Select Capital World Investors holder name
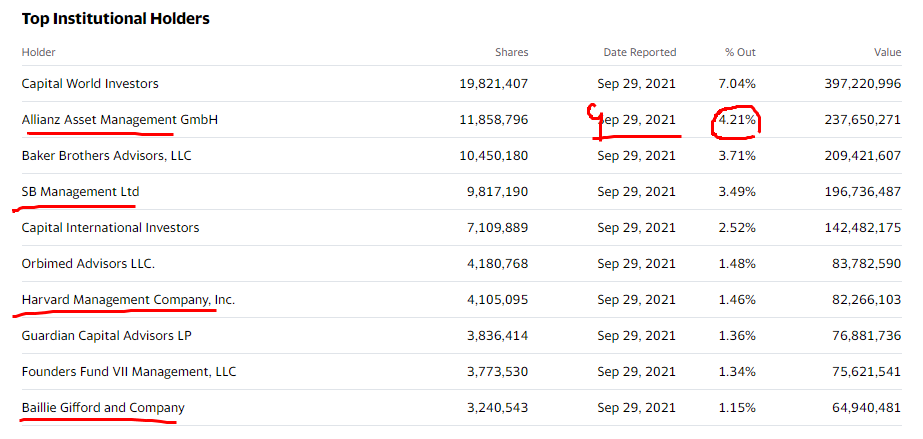This screenshot has height=439, width=923. [90, 84]
